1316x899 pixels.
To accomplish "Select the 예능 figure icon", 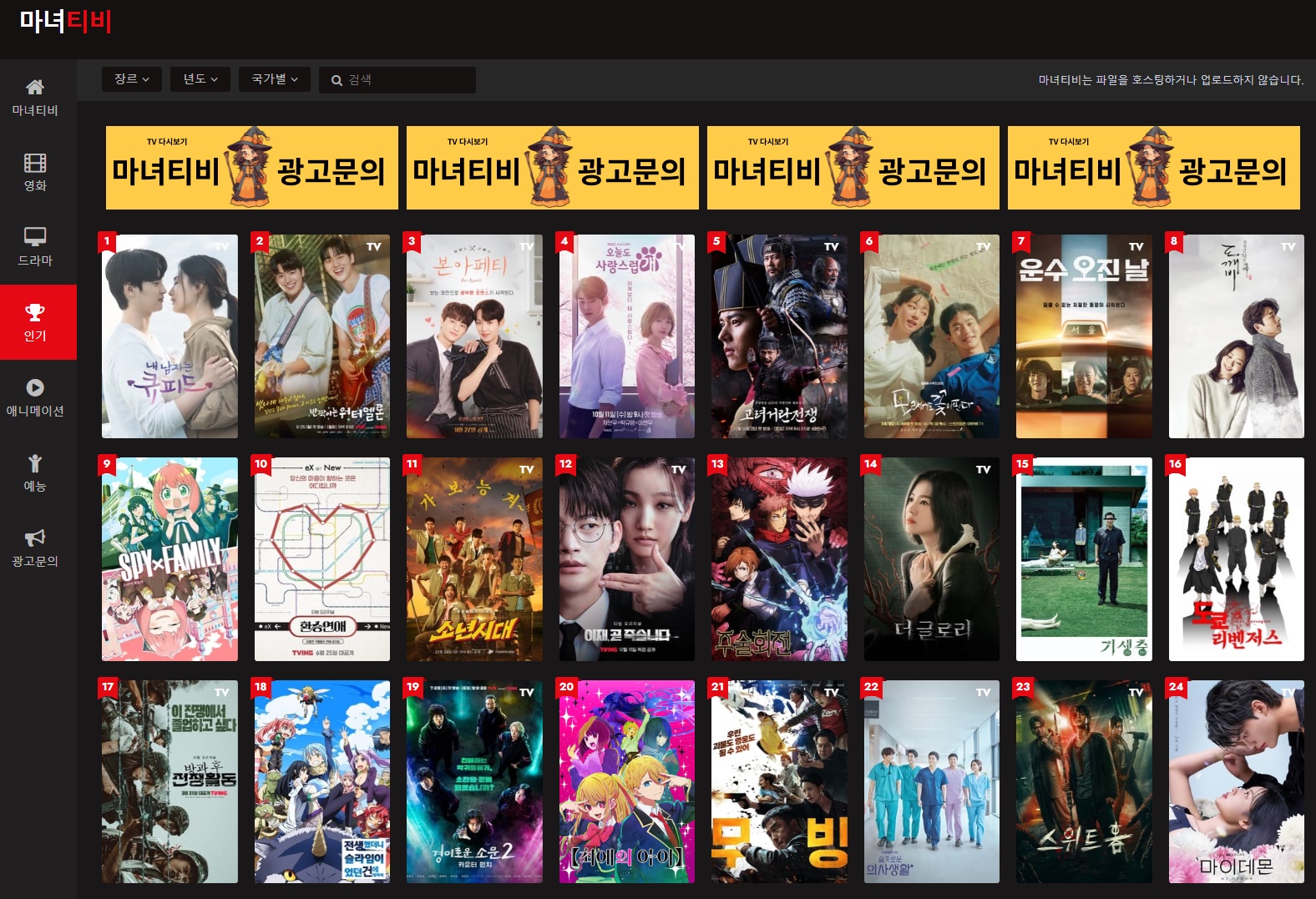I will 35,462.
